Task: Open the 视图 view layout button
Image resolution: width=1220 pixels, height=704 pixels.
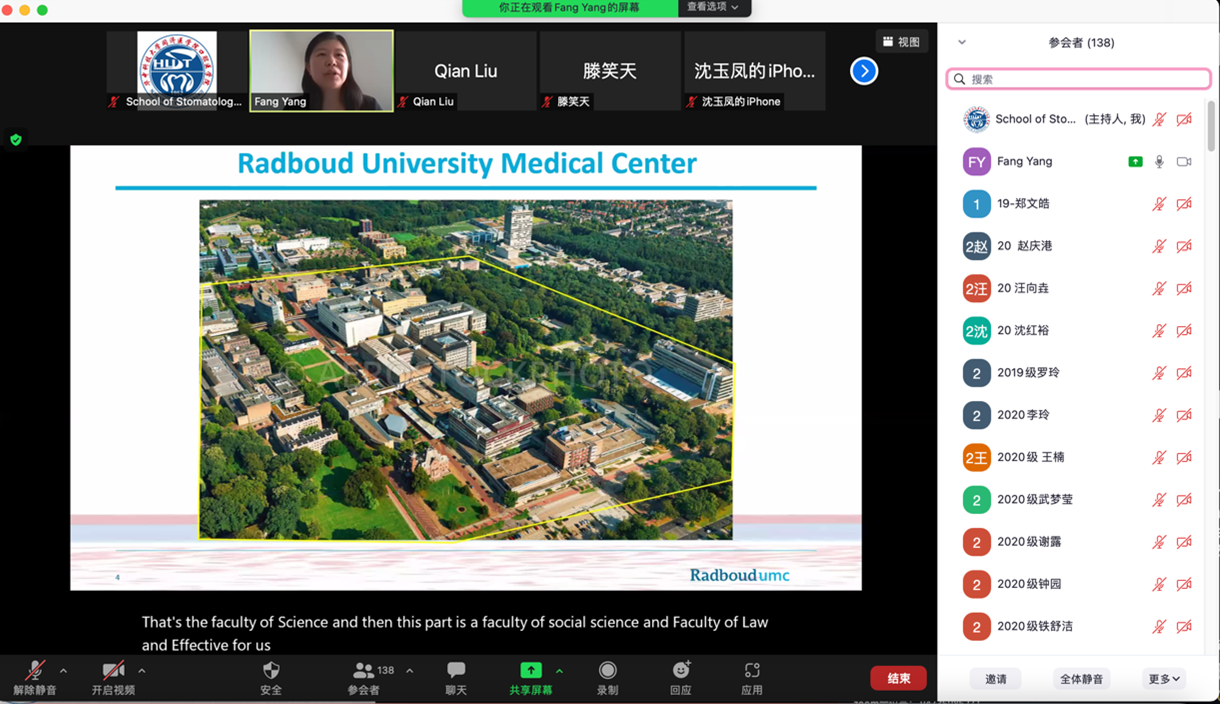Action: [901, 42]
